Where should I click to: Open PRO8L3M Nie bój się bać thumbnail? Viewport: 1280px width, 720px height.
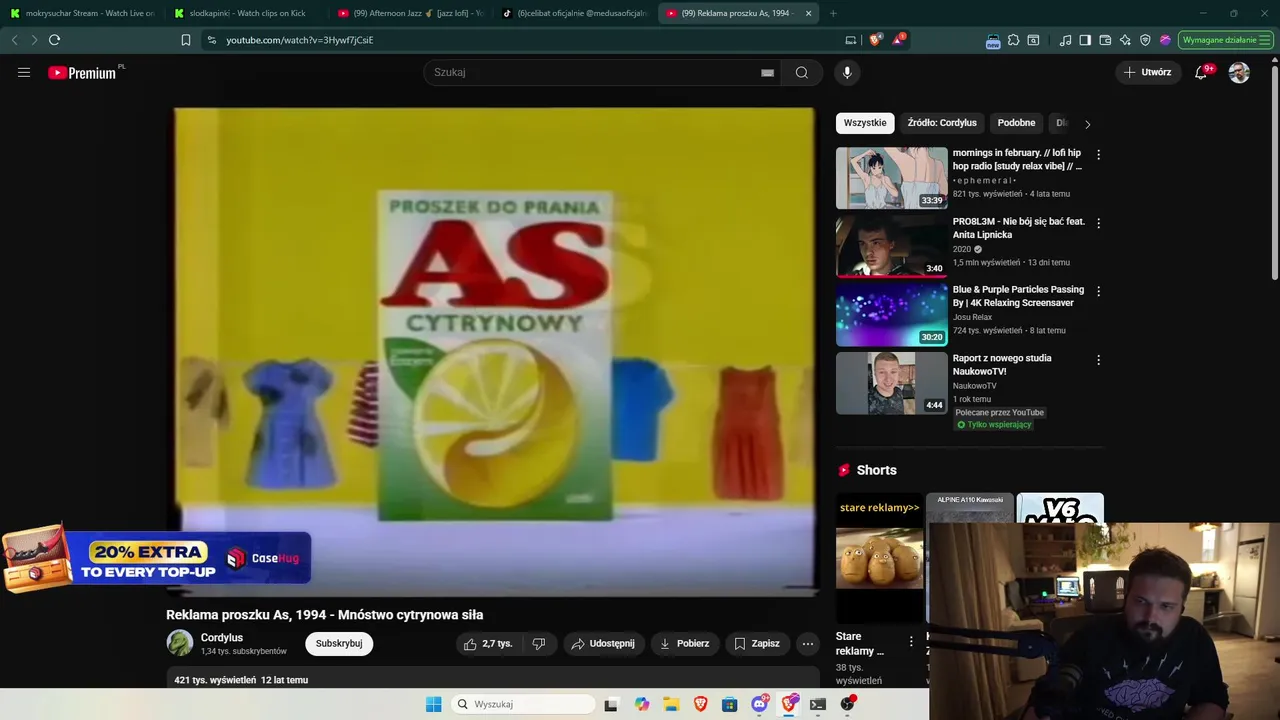(892, 246)
